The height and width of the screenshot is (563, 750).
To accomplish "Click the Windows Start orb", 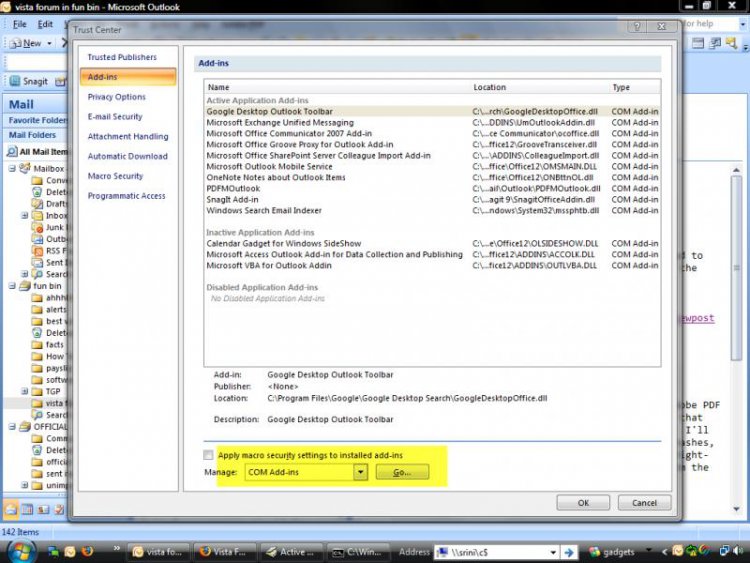I will (21, 552).
